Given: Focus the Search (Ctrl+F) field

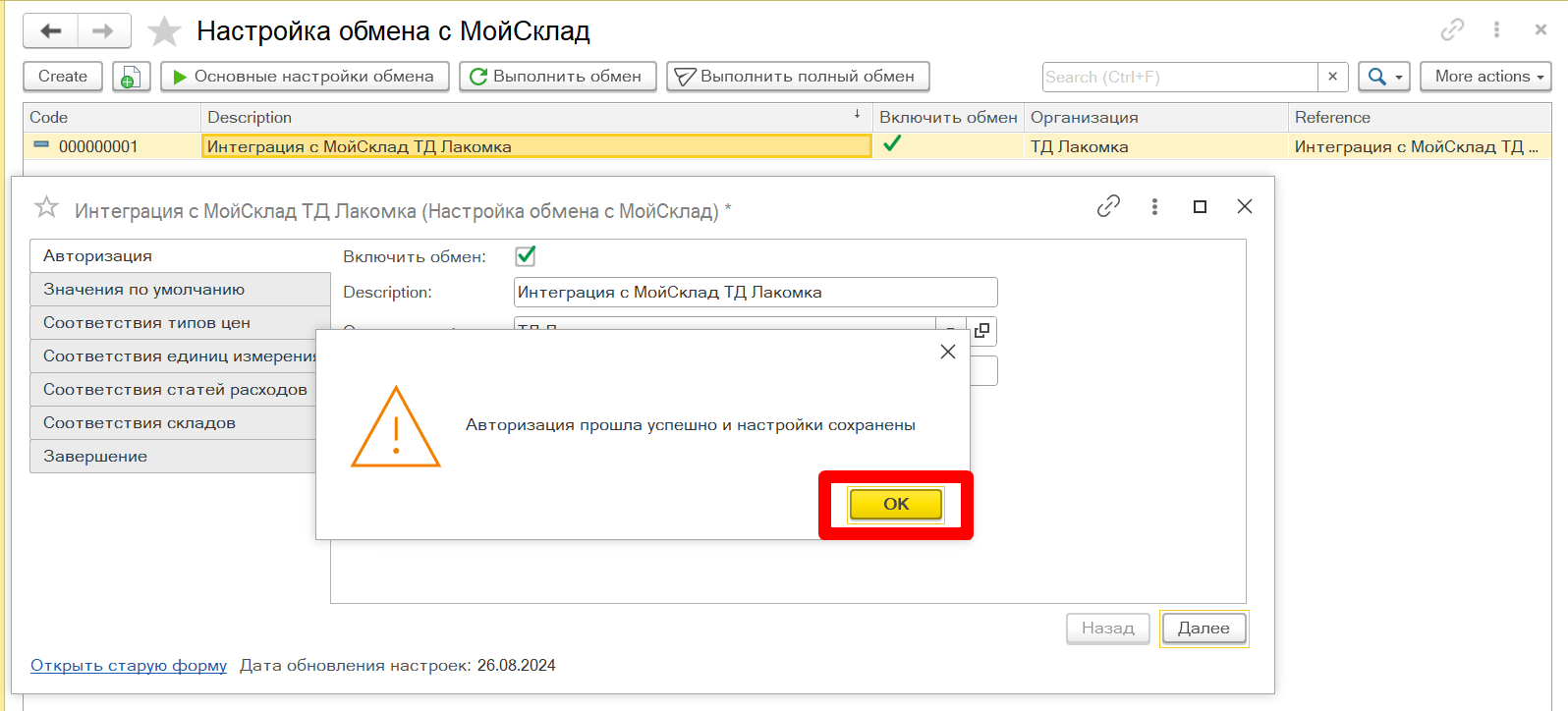Looking at the screenshot, I should click(x=1179, y=77).
